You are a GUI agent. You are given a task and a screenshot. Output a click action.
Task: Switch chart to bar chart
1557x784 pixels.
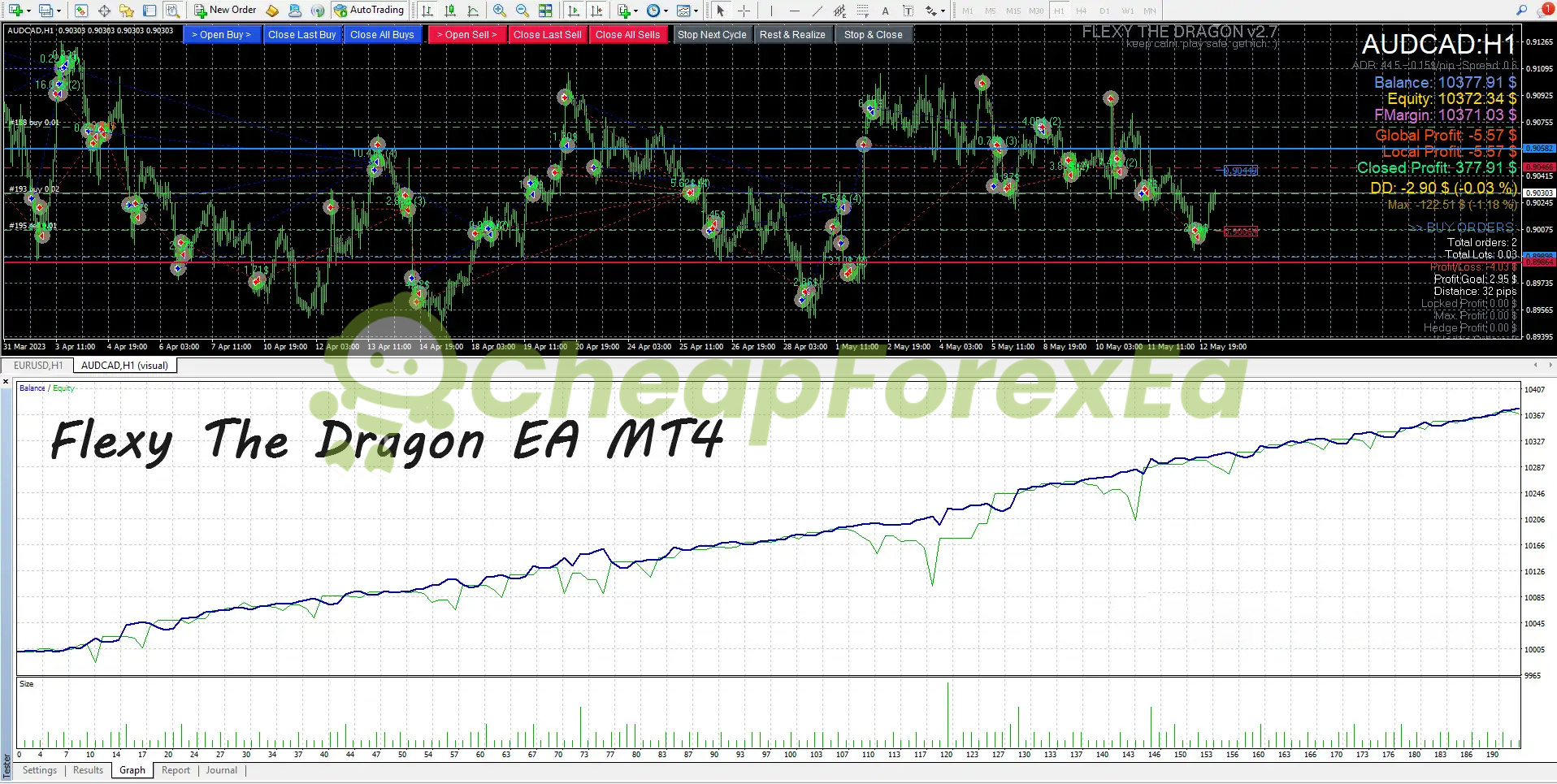pos(427,11)
